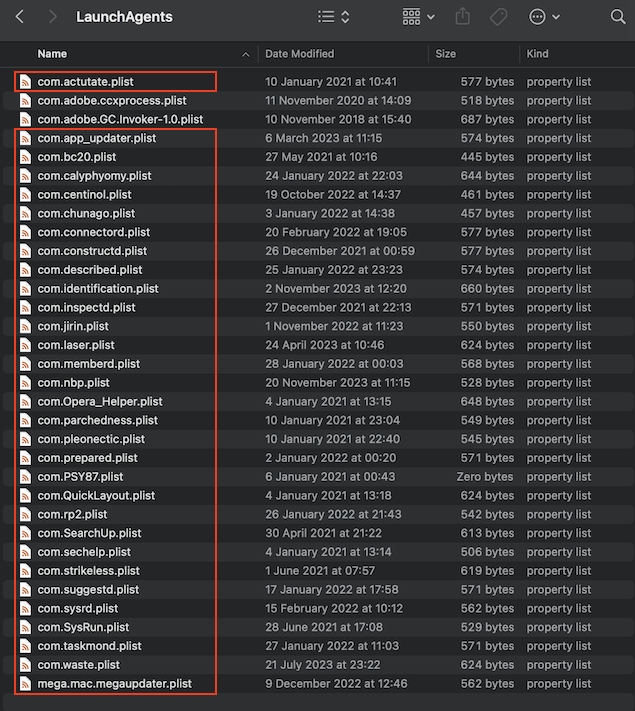Go forward with the right chevron

tap(53, 17)
